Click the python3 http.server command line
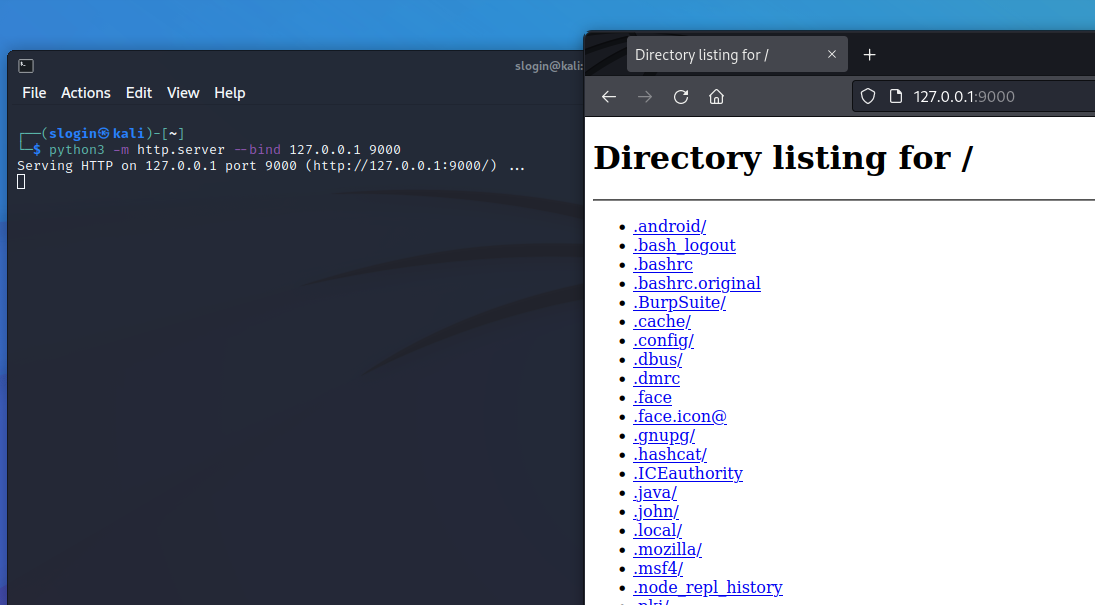The height and width of the screenshot is (605, 1095). 225,150
